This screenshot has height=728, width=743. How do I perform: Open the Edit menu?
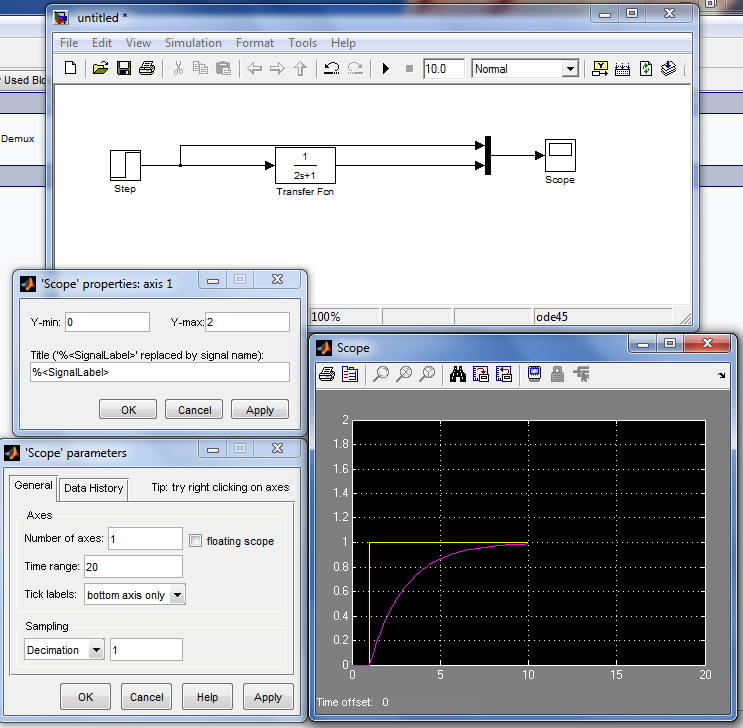[102, 43]
